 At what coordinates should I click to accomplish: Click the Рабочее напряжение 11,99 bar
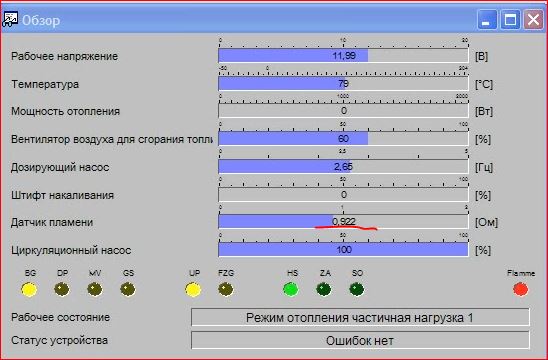[x=343, y=56]
